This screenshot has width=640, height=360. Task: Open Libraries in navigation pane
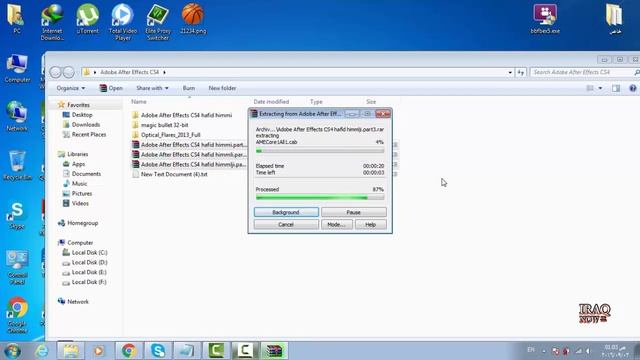[x=73, y=154]
